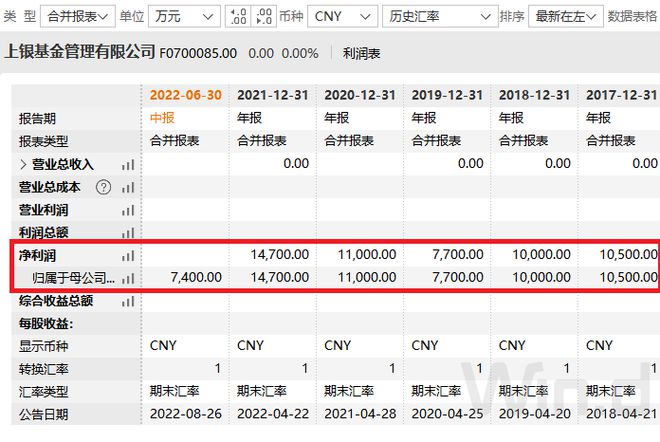Select 10,500.00 in 归属于母公司 row
Viewport: 660px width, 442px height.
click(629, 277)
